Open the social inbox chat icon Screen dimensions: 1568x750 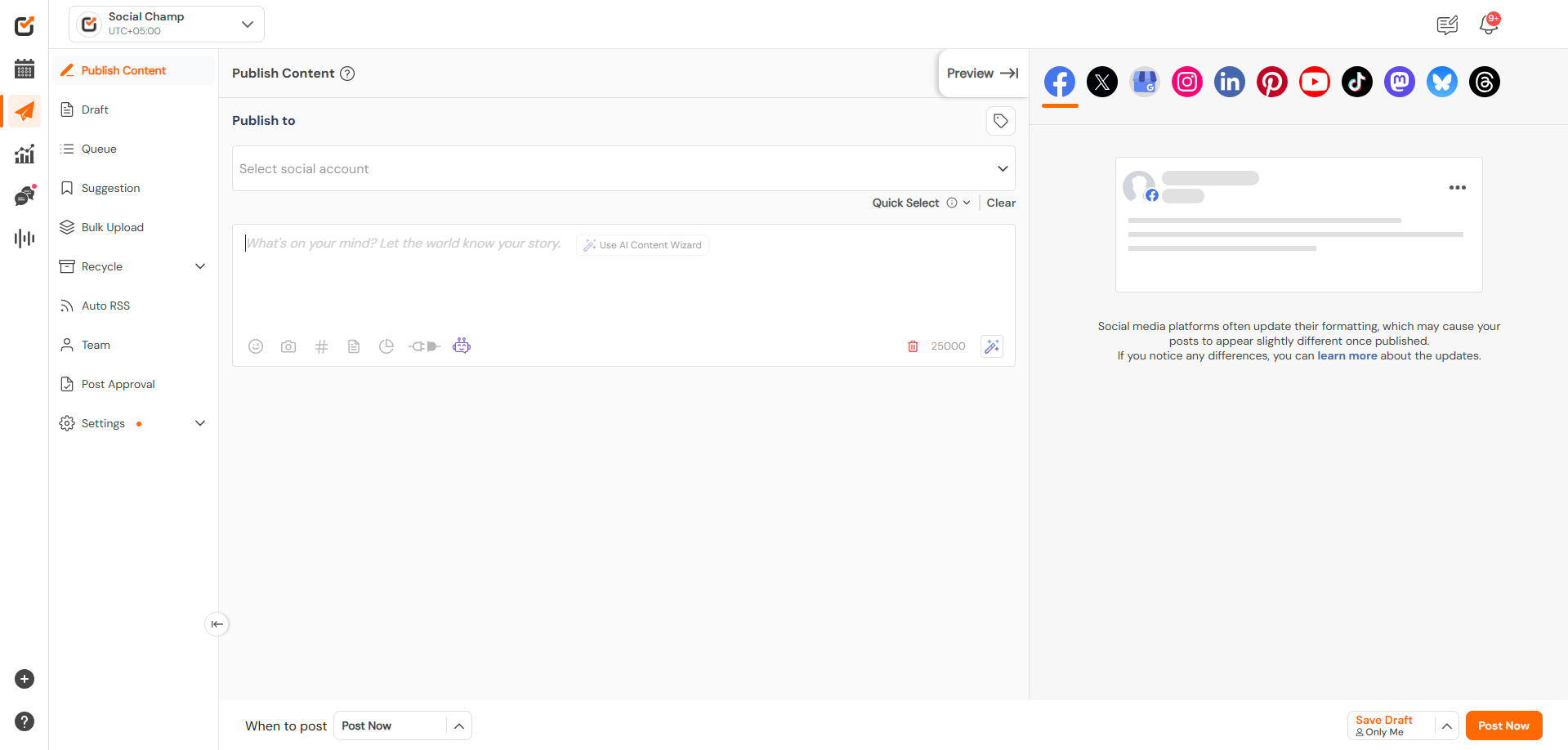[25, 195]
